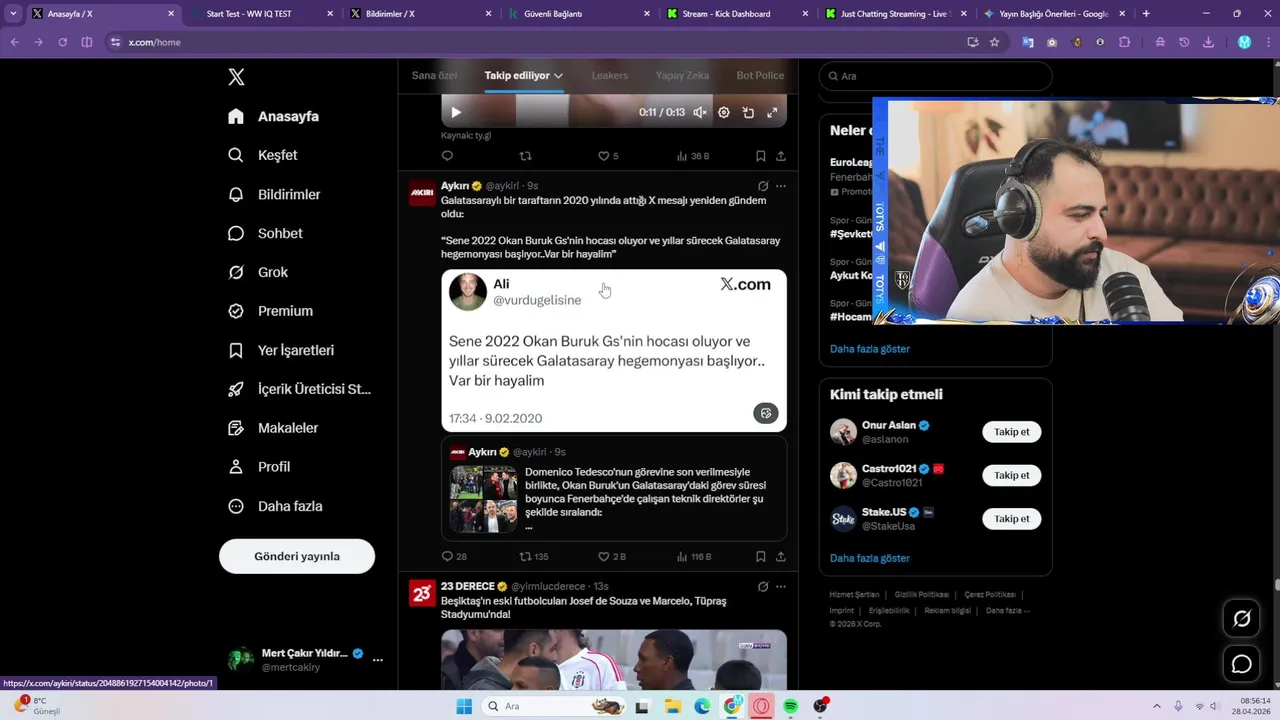View 36 B analytics on top post
Screen dimensions: 1280x720
[693, 156]
